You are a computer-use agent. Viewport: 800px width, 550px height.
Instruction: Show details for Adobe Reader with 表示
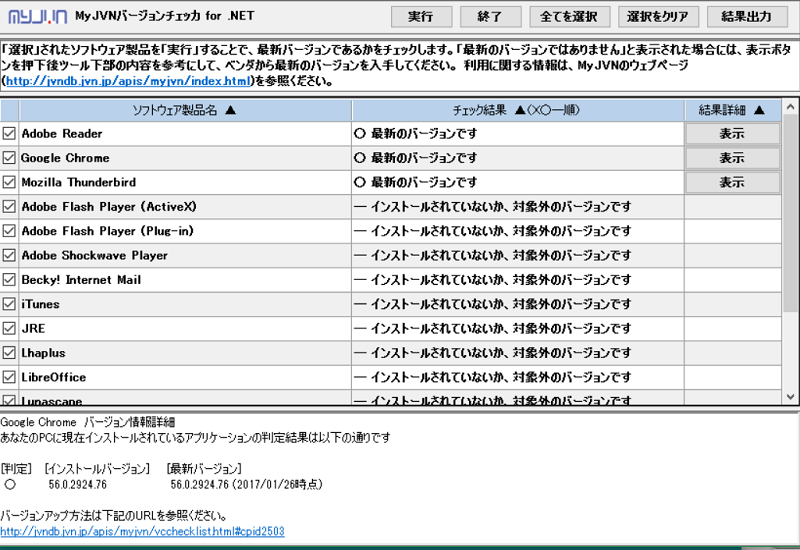732,134
